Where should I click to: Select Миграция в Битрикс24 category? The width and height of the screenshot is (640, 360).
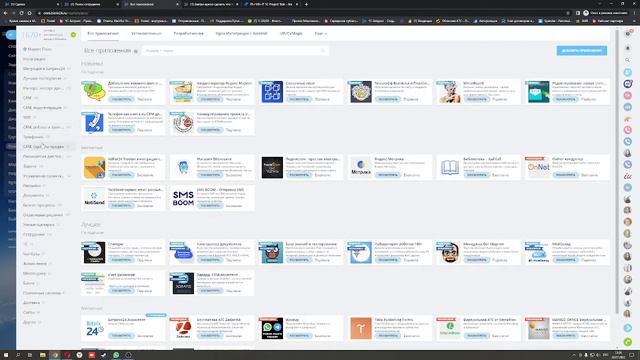(44, 69)
